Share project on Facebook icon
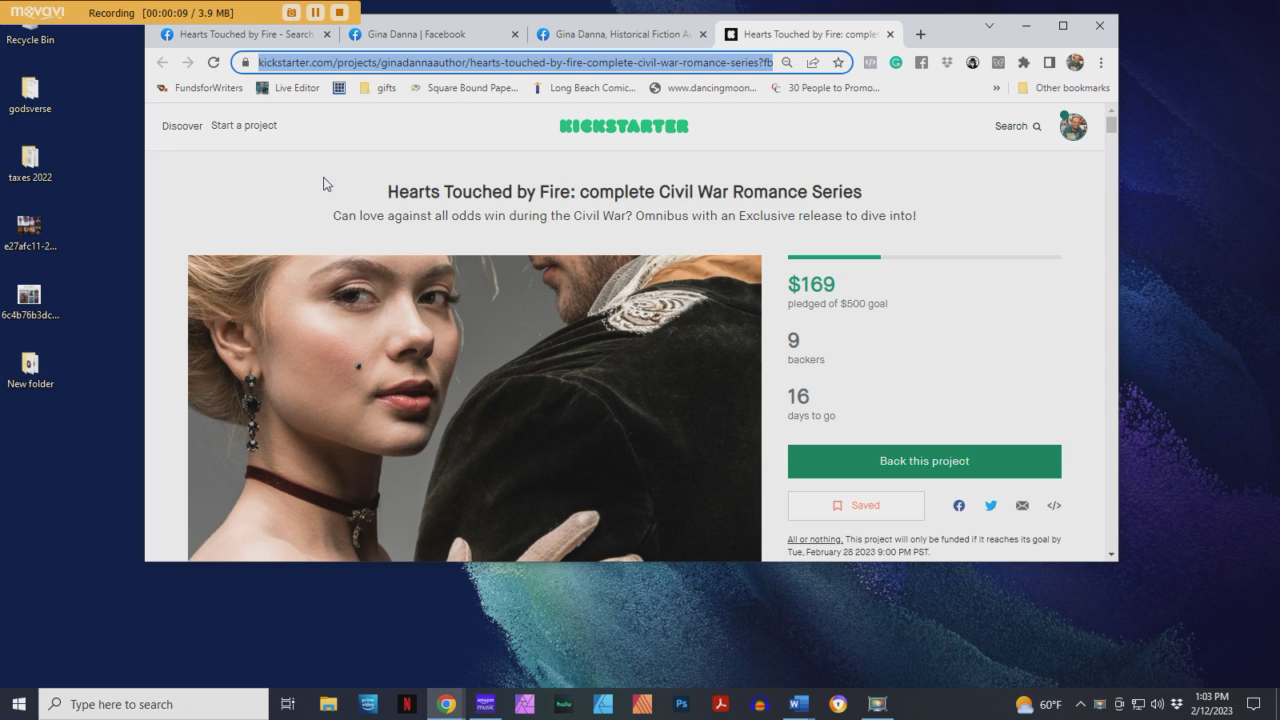1280x720 pixels. tap(958, 506)
